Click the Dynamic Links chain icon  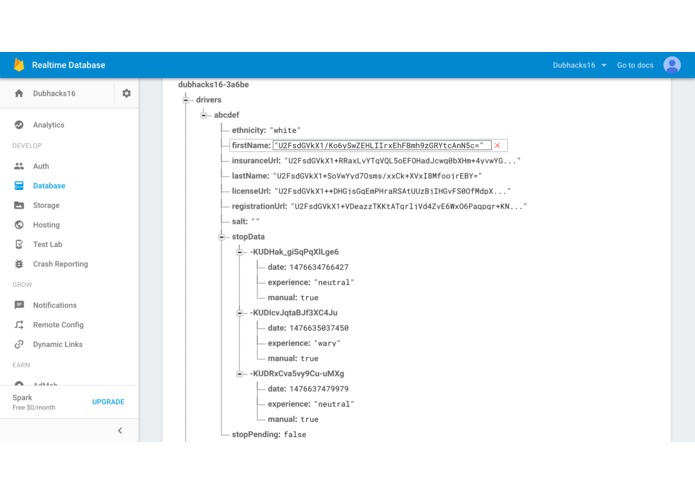pyautogui.click(x=19, y=344)
